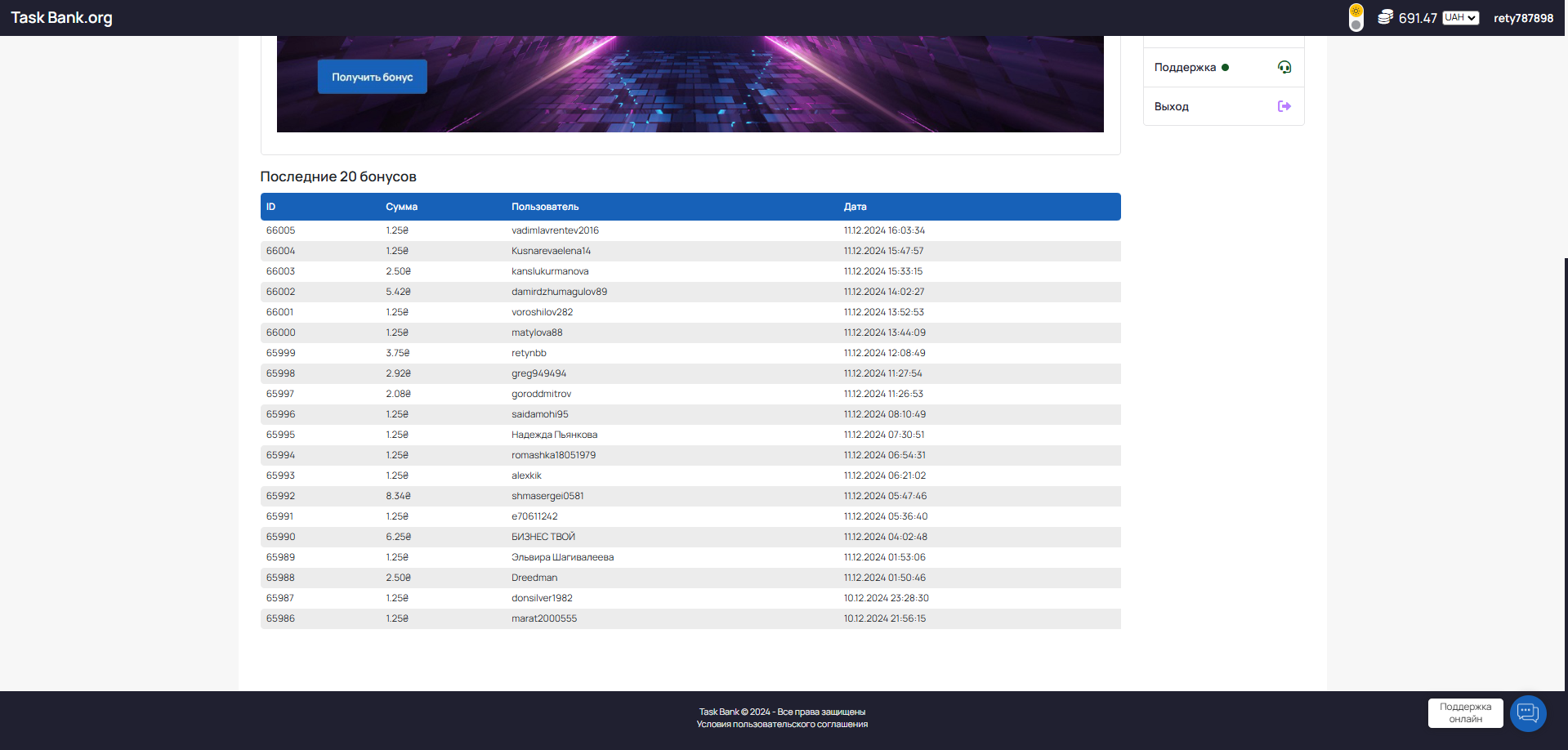Go to Task Bank.org home logo
Image resolution: width=1568 pixels, height=750 pixels.
(x=61, y=18)
